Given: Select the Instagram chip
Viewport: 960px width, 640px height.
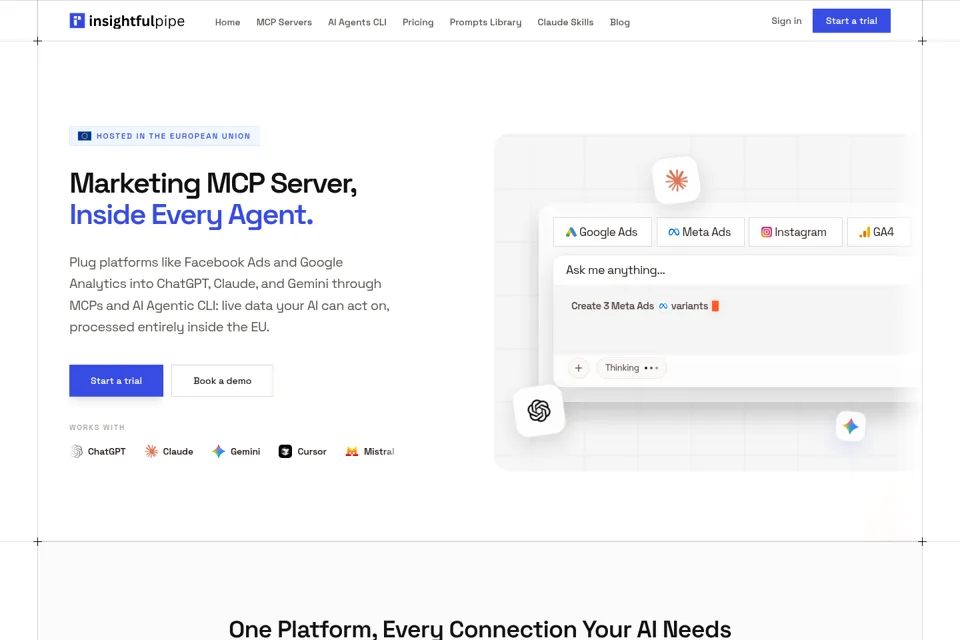Looking at the screenshot, I should (x=795, y=232).
